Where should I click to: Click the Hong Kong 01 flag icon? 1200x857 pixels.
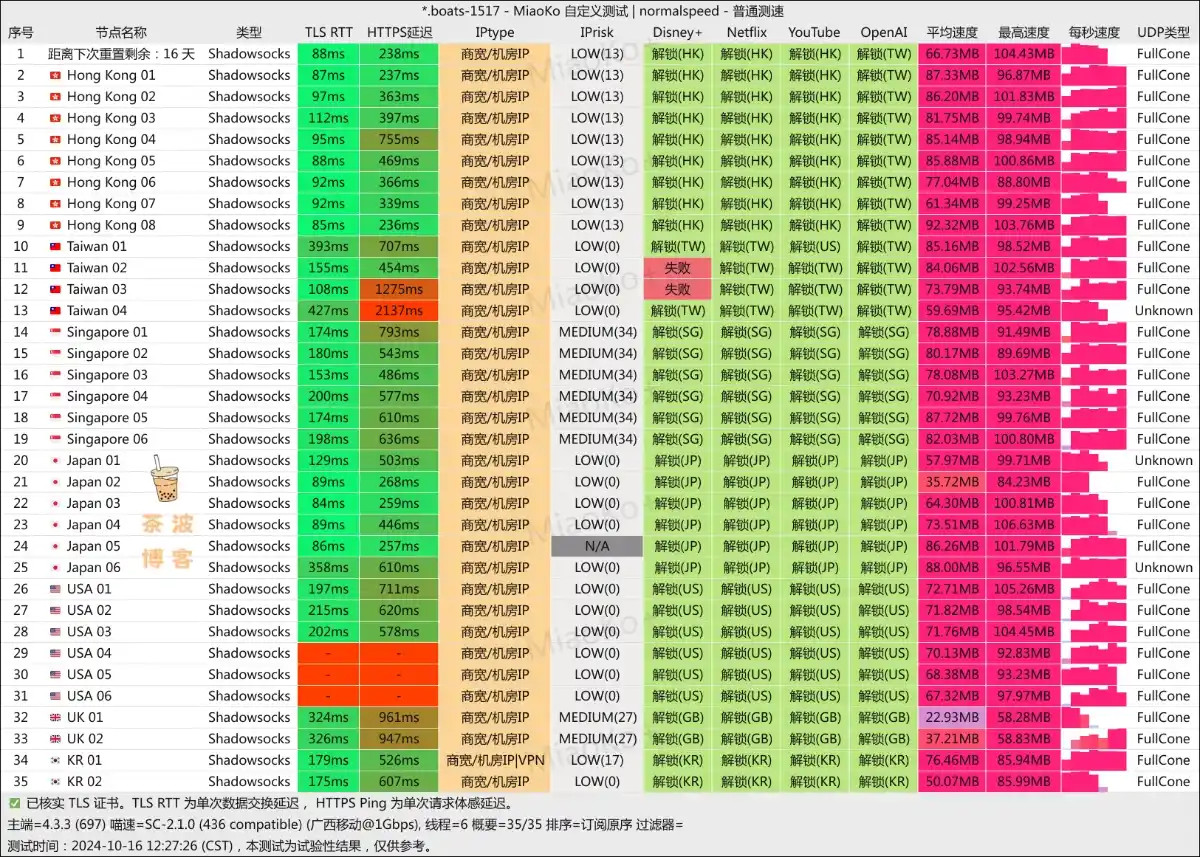pyautogui.click(x=55, y=75)
